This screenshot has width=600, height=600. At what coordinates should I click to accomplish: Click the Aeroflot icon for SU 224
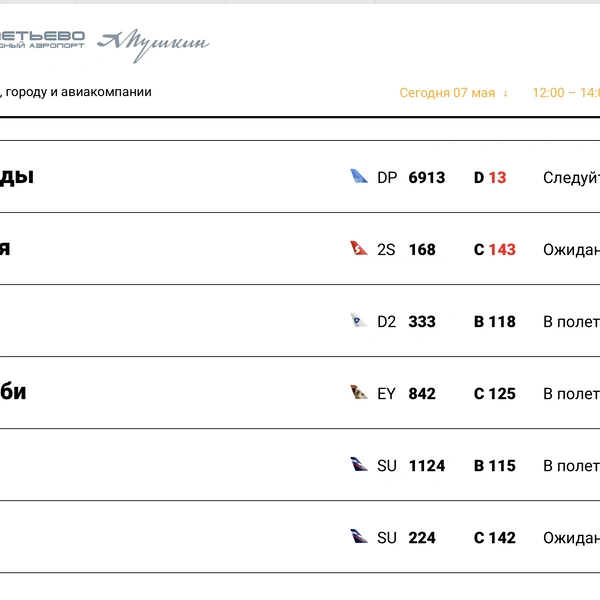(359, 536)
